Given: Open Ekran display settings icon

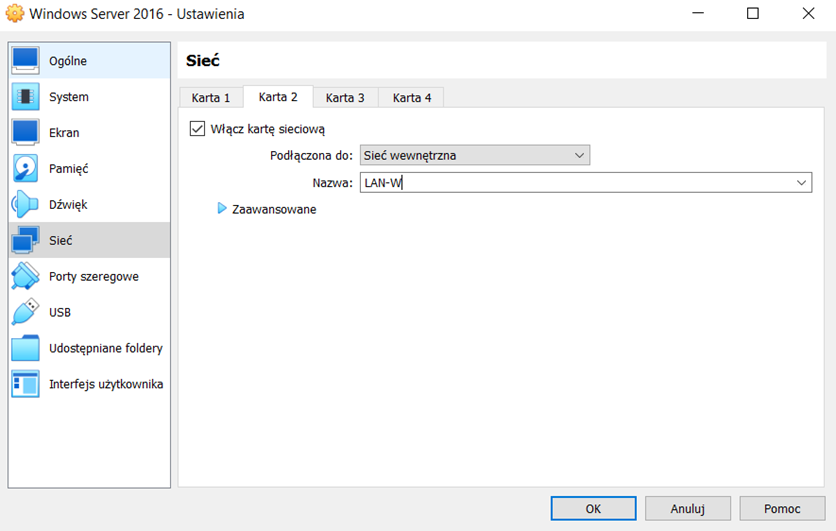Looking at the screenshot, I should tap(25, 133).
